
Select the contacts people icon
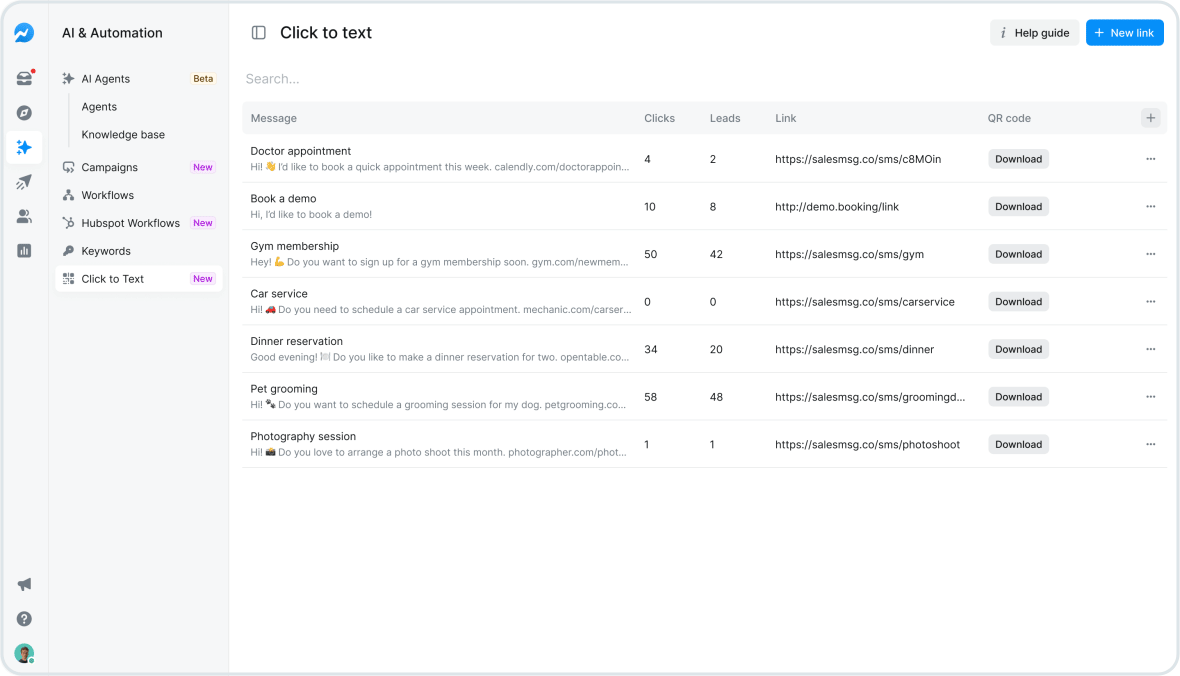(x=24, y=216)
